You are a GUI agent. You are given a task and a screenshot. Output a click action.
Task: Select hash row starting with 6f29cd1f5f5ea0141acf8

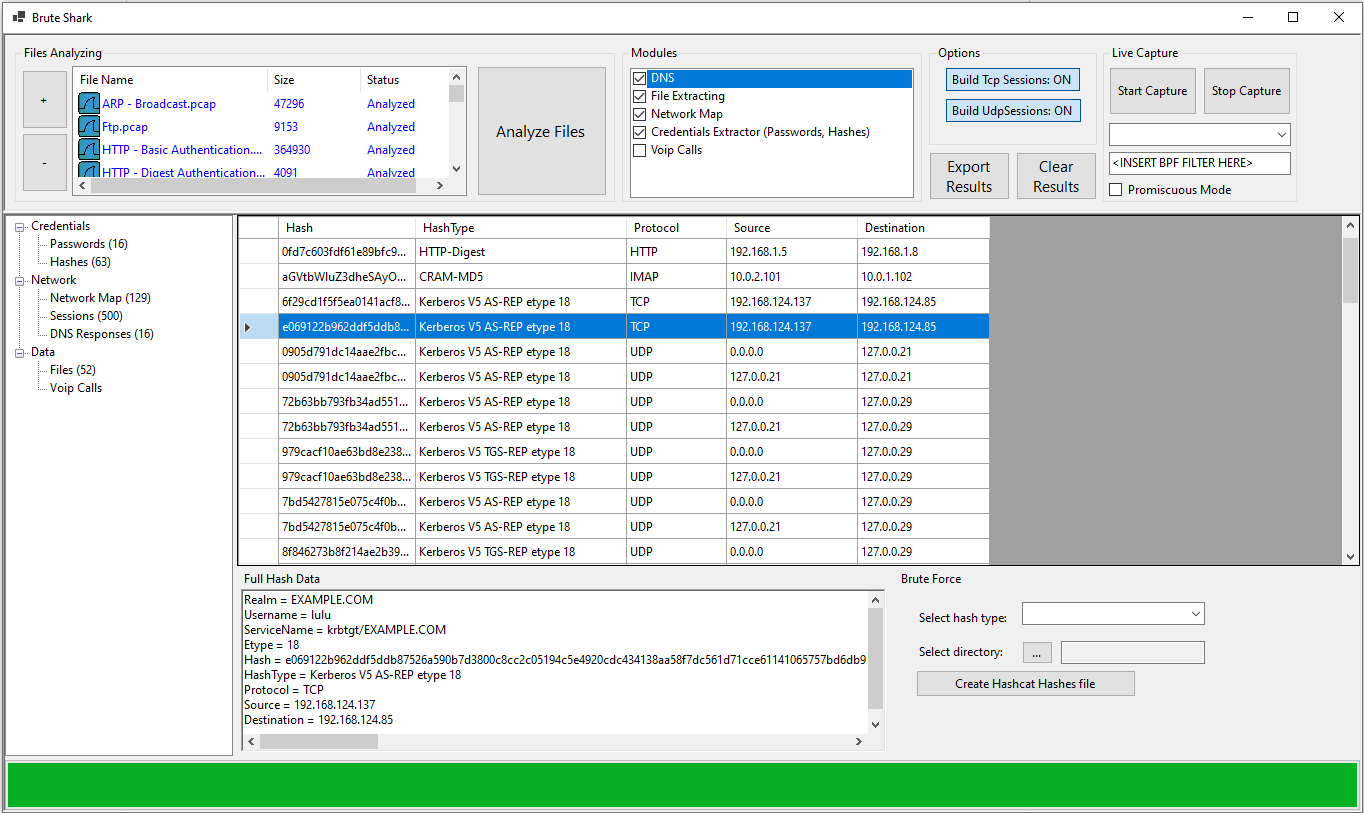(614, 302)
